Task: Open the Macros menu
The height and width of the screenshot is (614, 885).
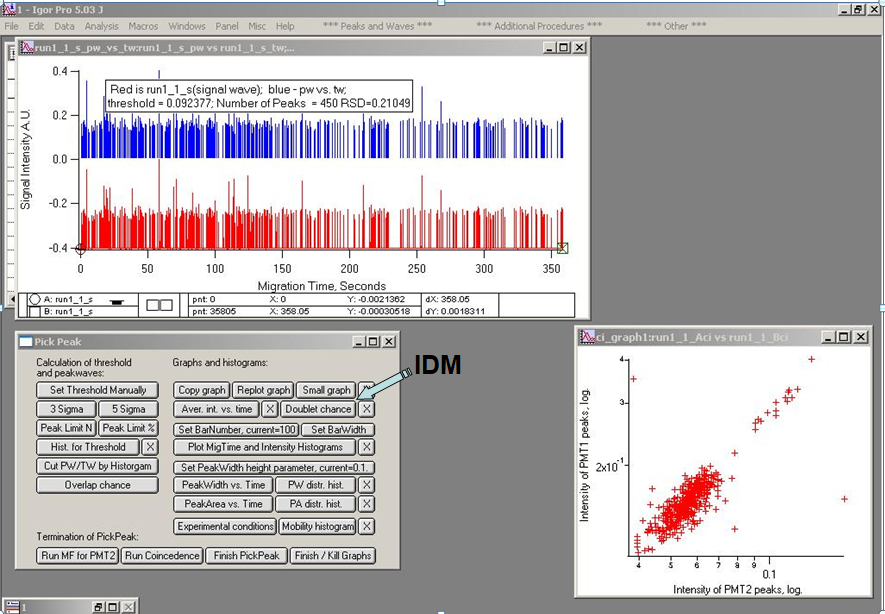Action: (143, 26)
